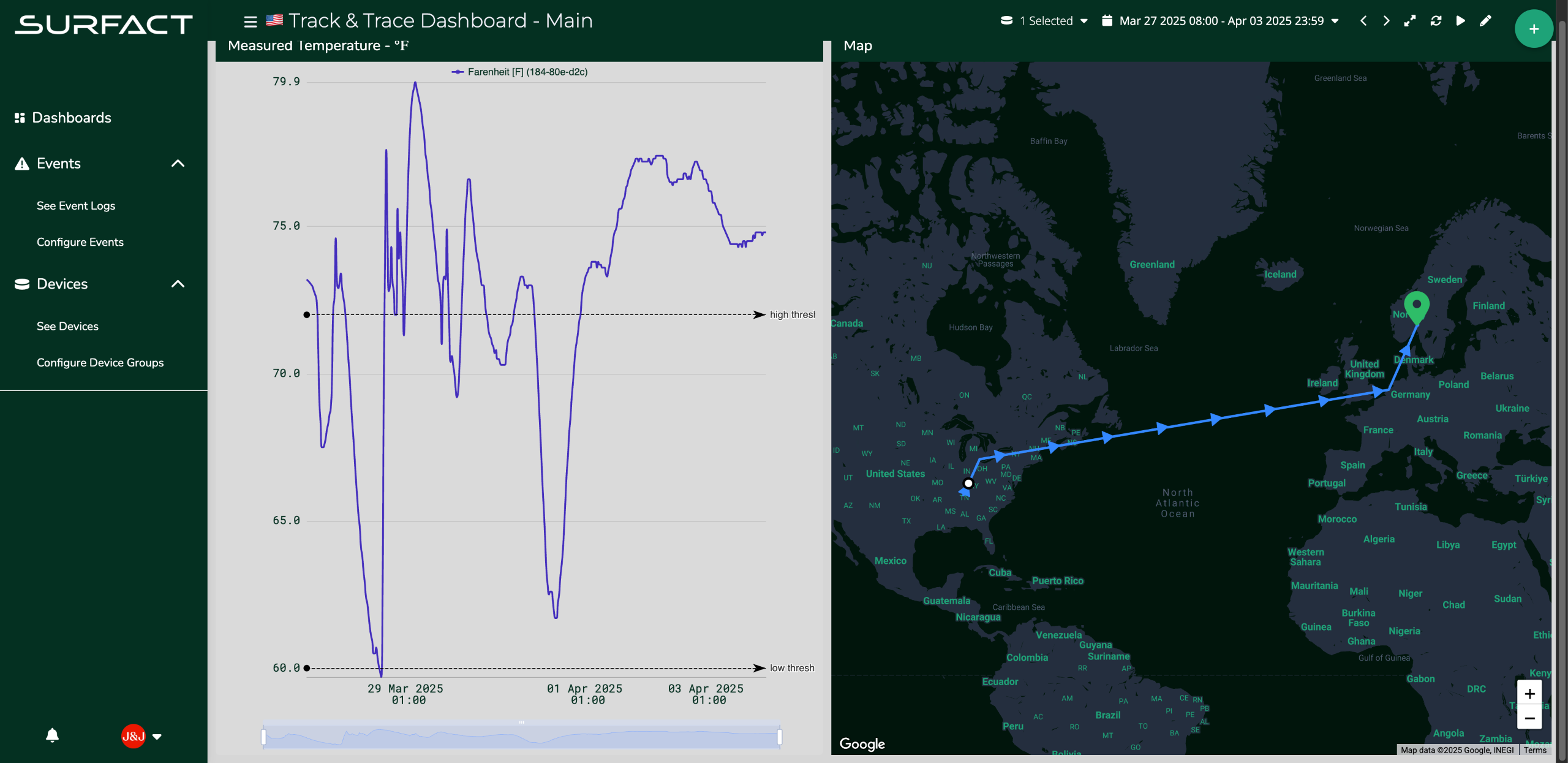Image resolution: width=1568 pixels, height=763 pixels.
Task: Go to next time range arrow
Action: (x=1386, y=21)
